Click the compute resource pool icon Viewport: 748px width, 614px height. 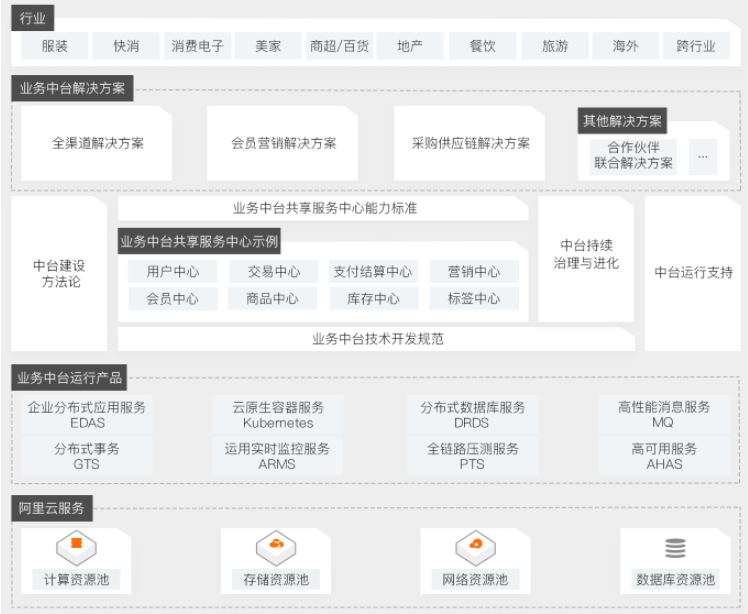(76, 547)
